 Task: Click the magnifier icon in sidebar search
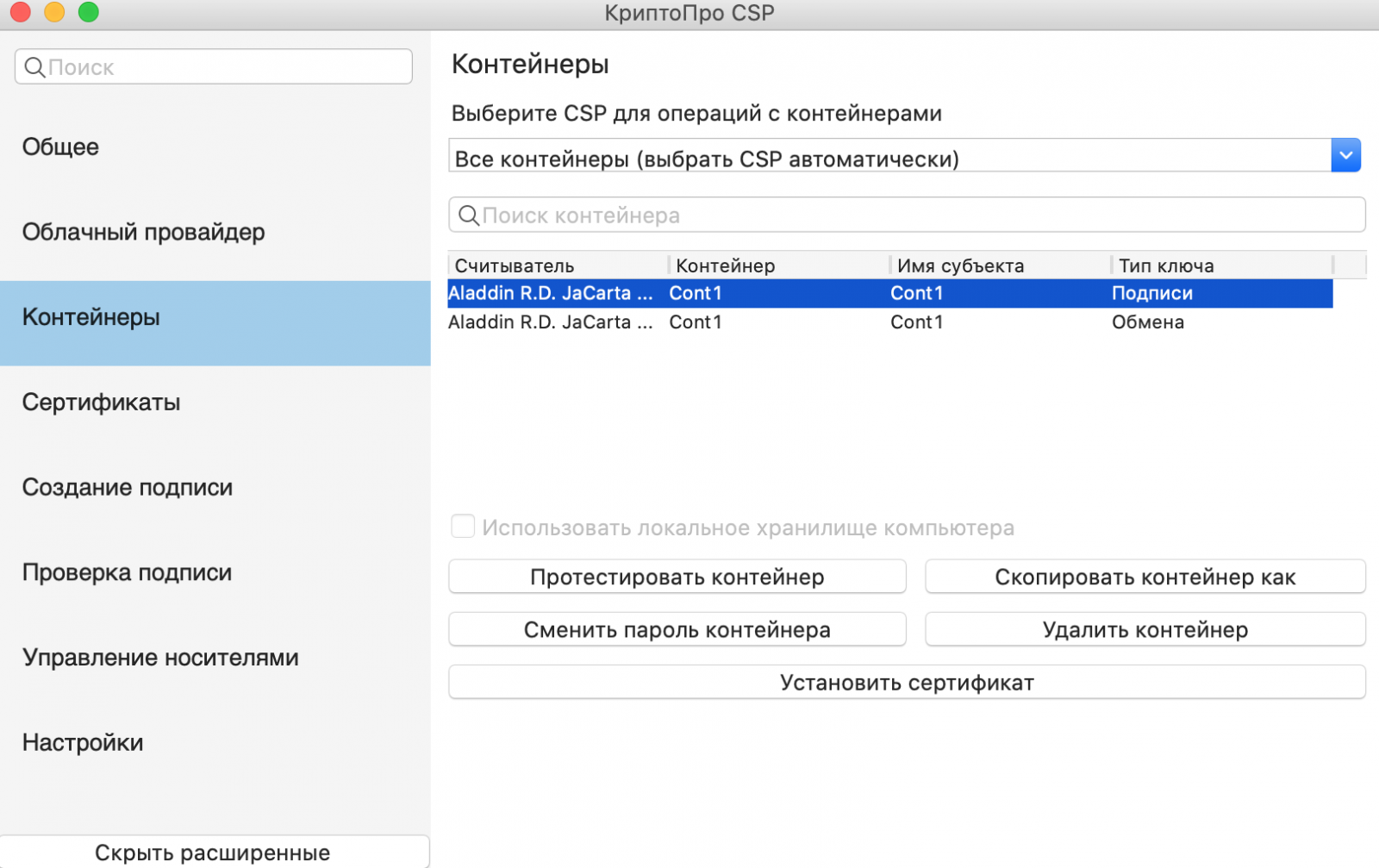34,67
